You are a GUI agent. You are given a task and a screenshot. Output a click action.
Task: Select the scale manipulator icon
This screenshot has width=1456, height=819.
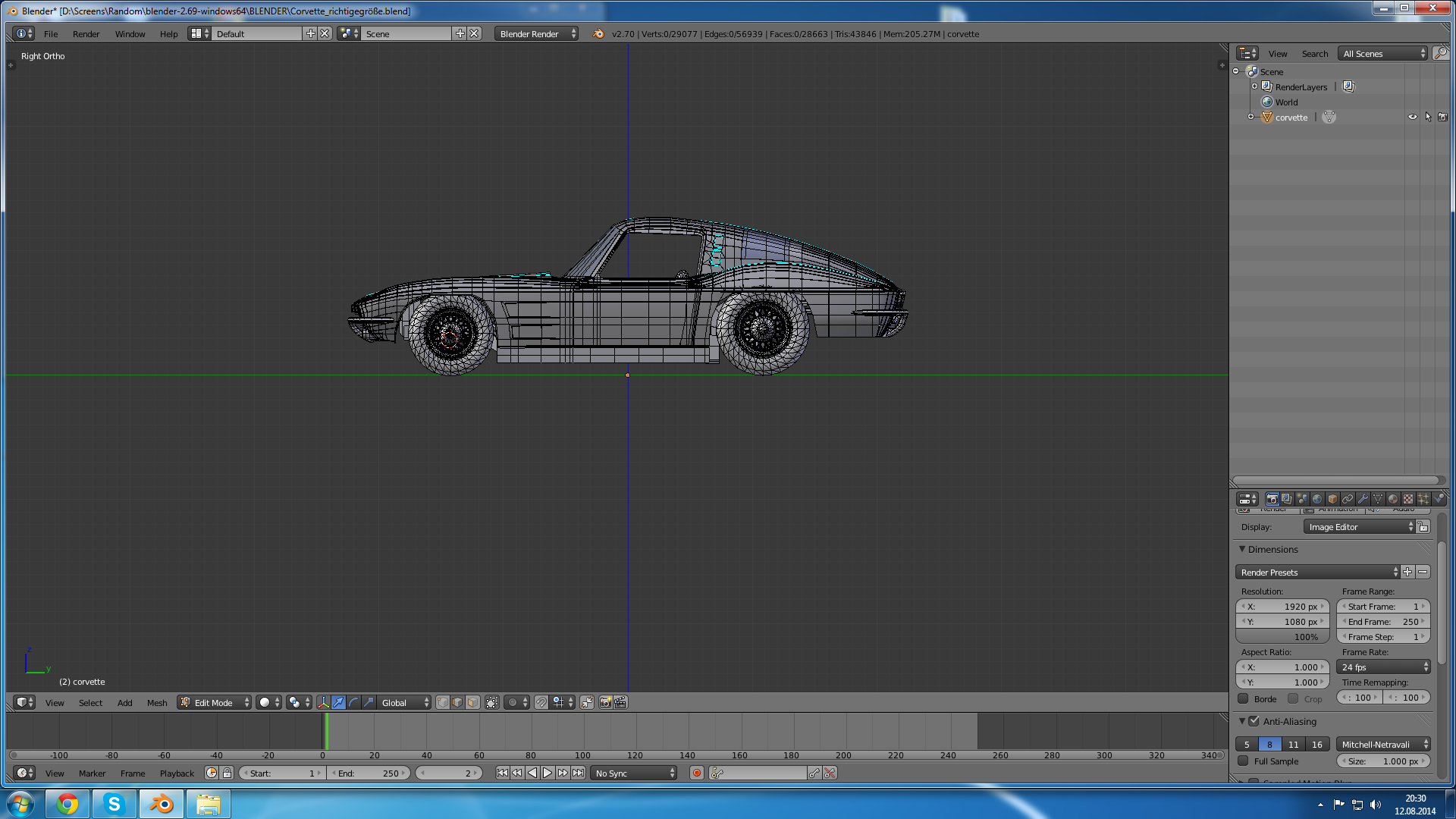coord(369,702)
